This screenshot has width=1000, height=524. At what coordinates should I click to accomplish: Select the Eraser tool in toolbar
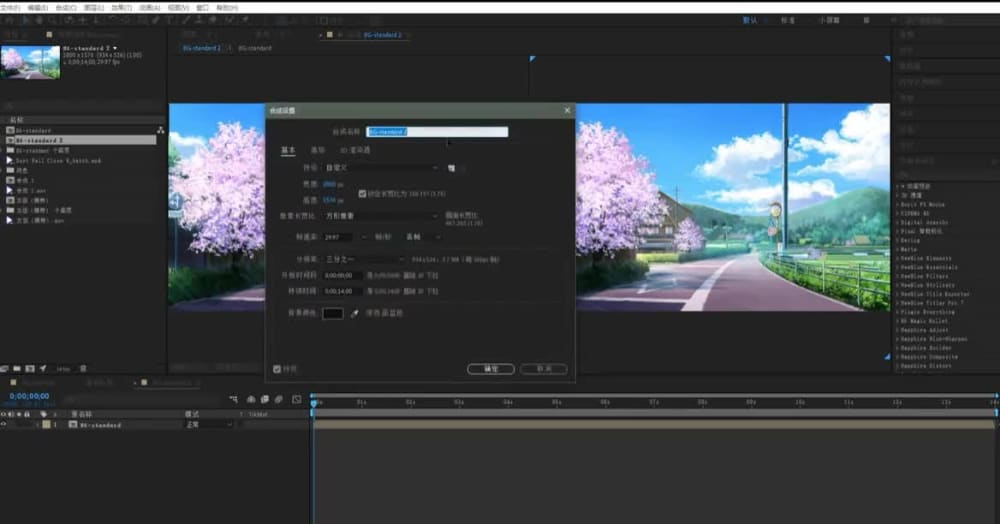pyautogui.click(x=213, y=20)
